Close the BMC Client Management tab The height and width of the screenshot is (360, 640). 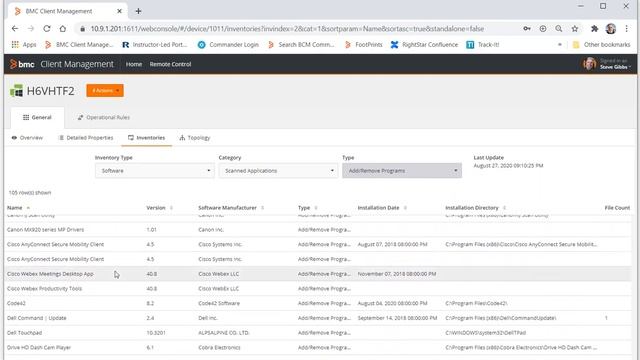click(119, 11)
